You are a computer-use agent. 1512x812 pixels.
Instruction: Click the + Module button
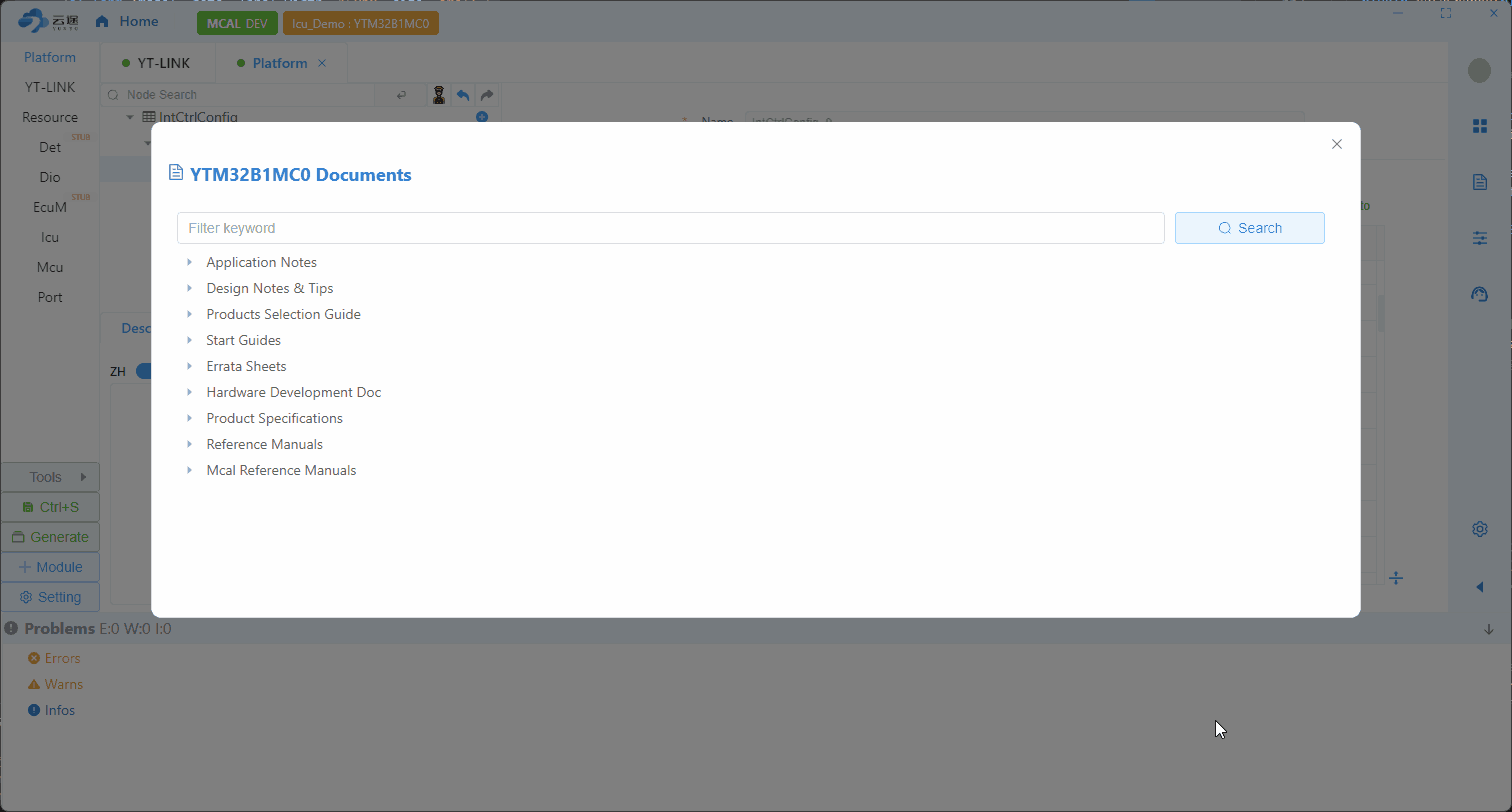(50, 567)
